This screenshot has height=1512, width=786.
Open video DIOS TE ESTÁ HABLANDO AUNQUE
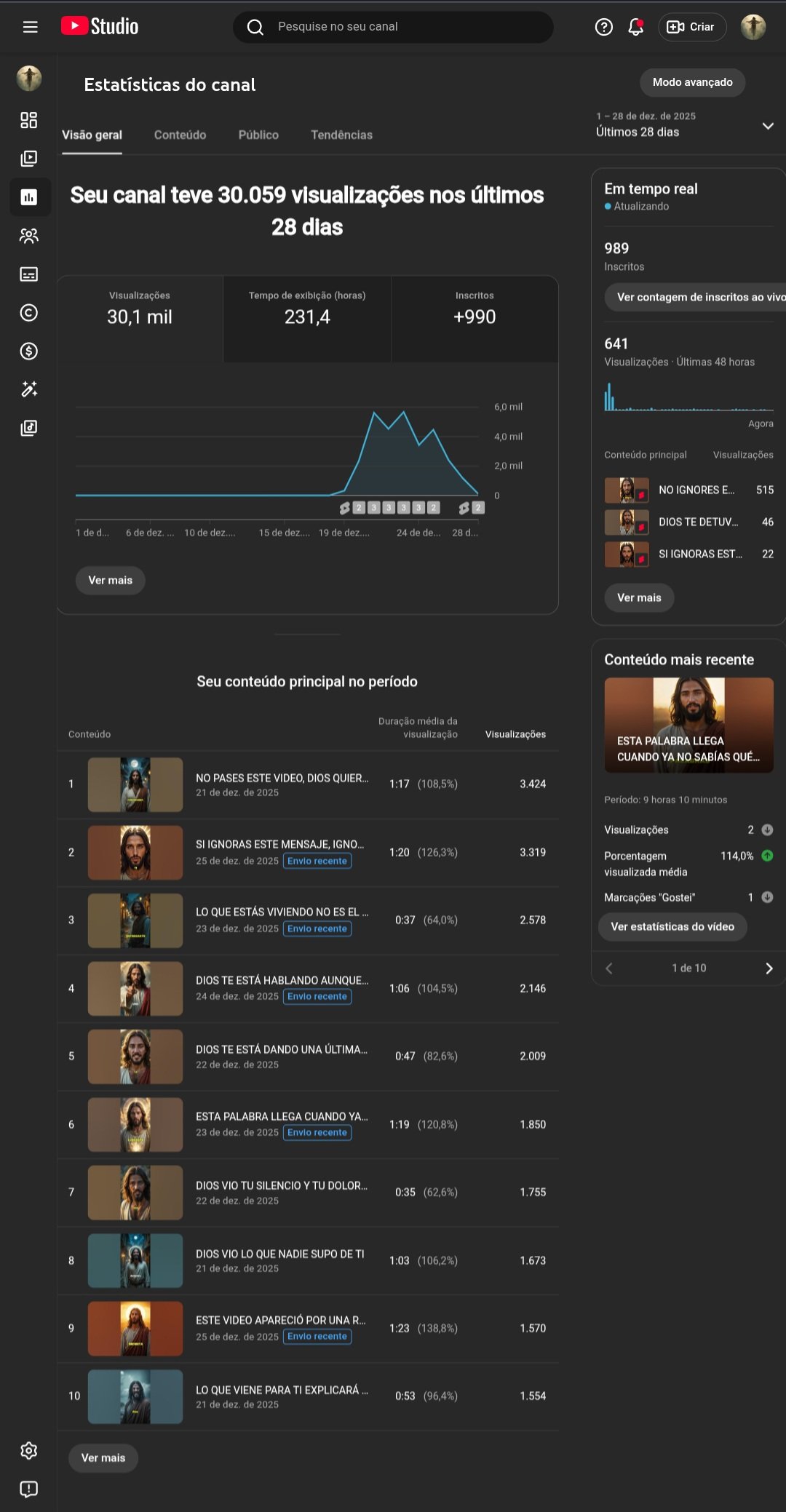click(282, 981)
